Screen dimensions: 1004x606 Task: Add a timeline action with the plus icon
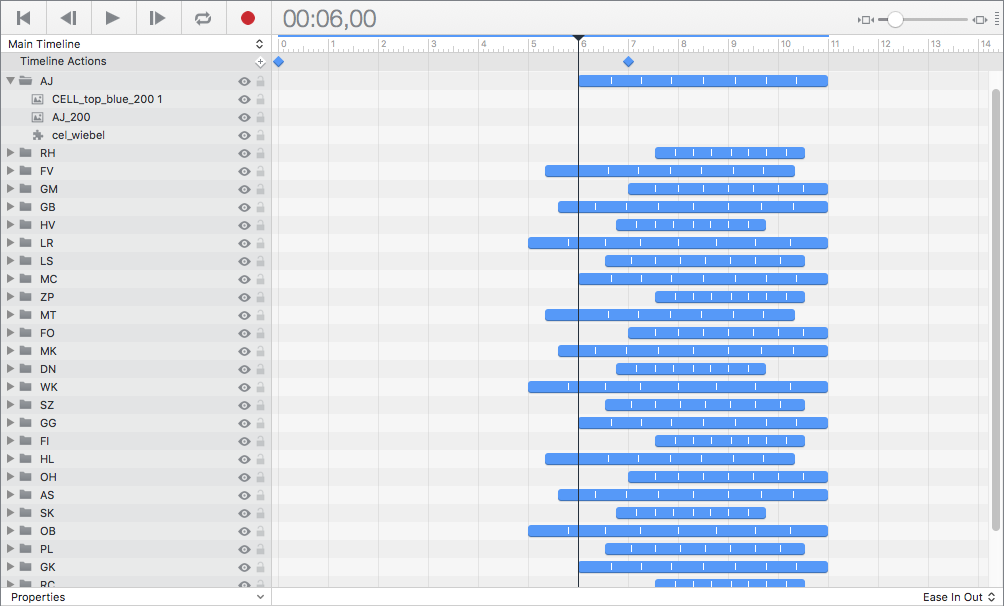260,62
